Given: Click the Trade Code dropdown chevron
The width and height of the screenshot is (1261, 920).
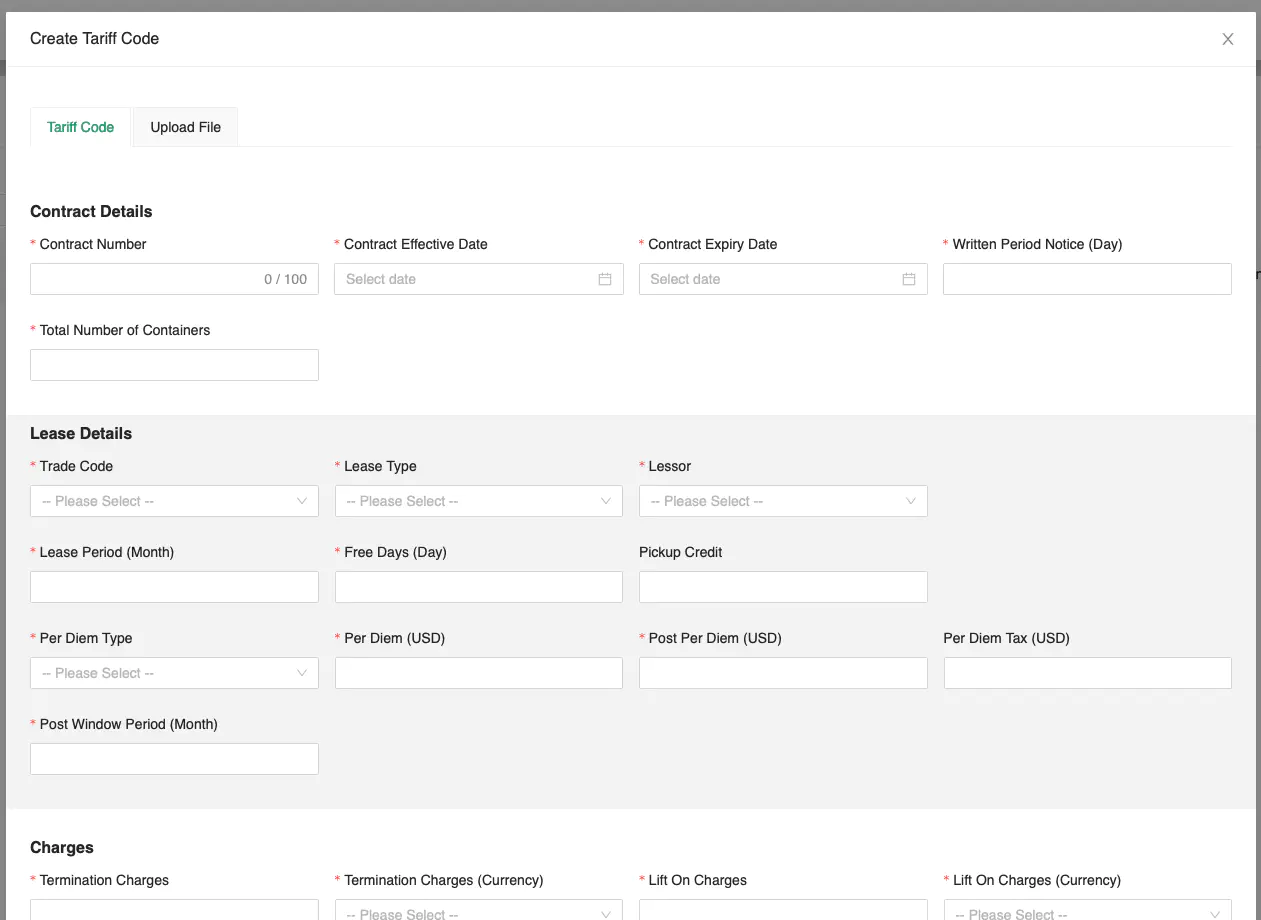Looking at the screenshot, I should tap(302, 501).
